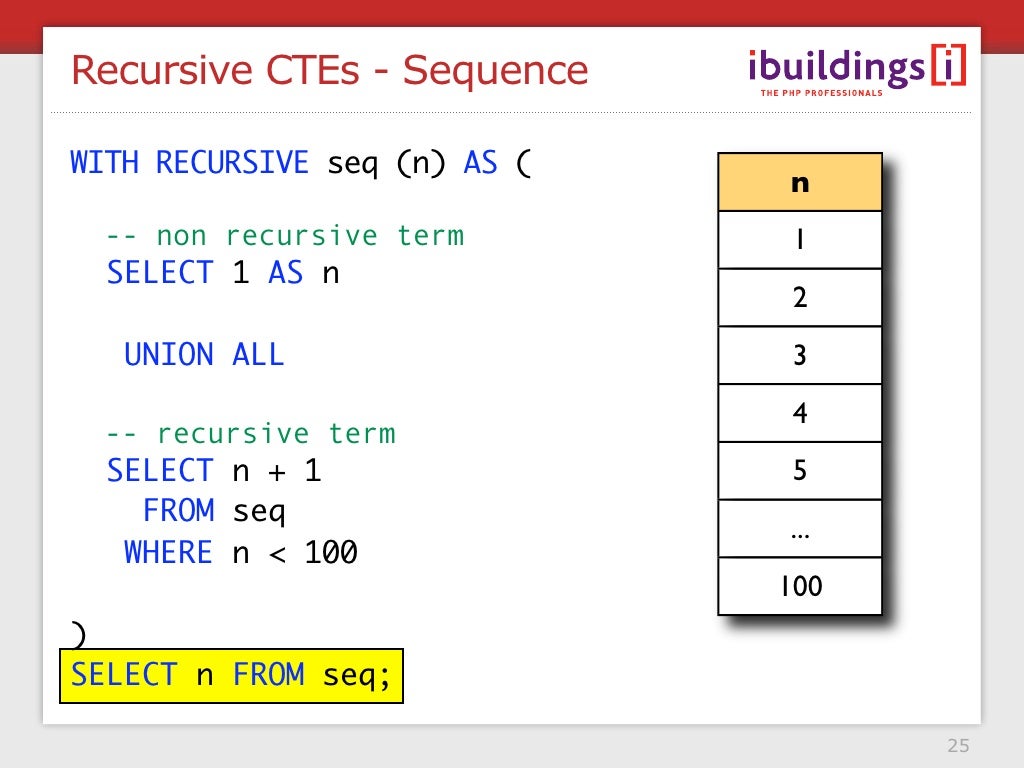Click the orange n column header
1024x768 pixels.
pyautogui.click(x=800, y=182)
